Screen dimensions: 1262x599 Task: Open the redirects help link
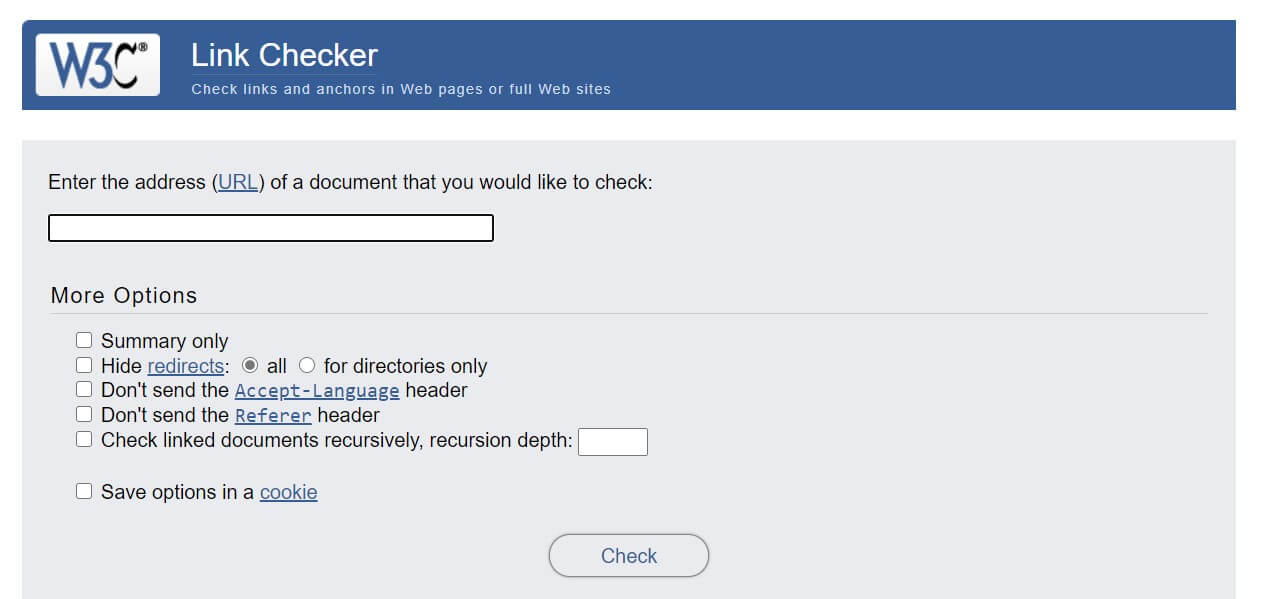[186, 366]
